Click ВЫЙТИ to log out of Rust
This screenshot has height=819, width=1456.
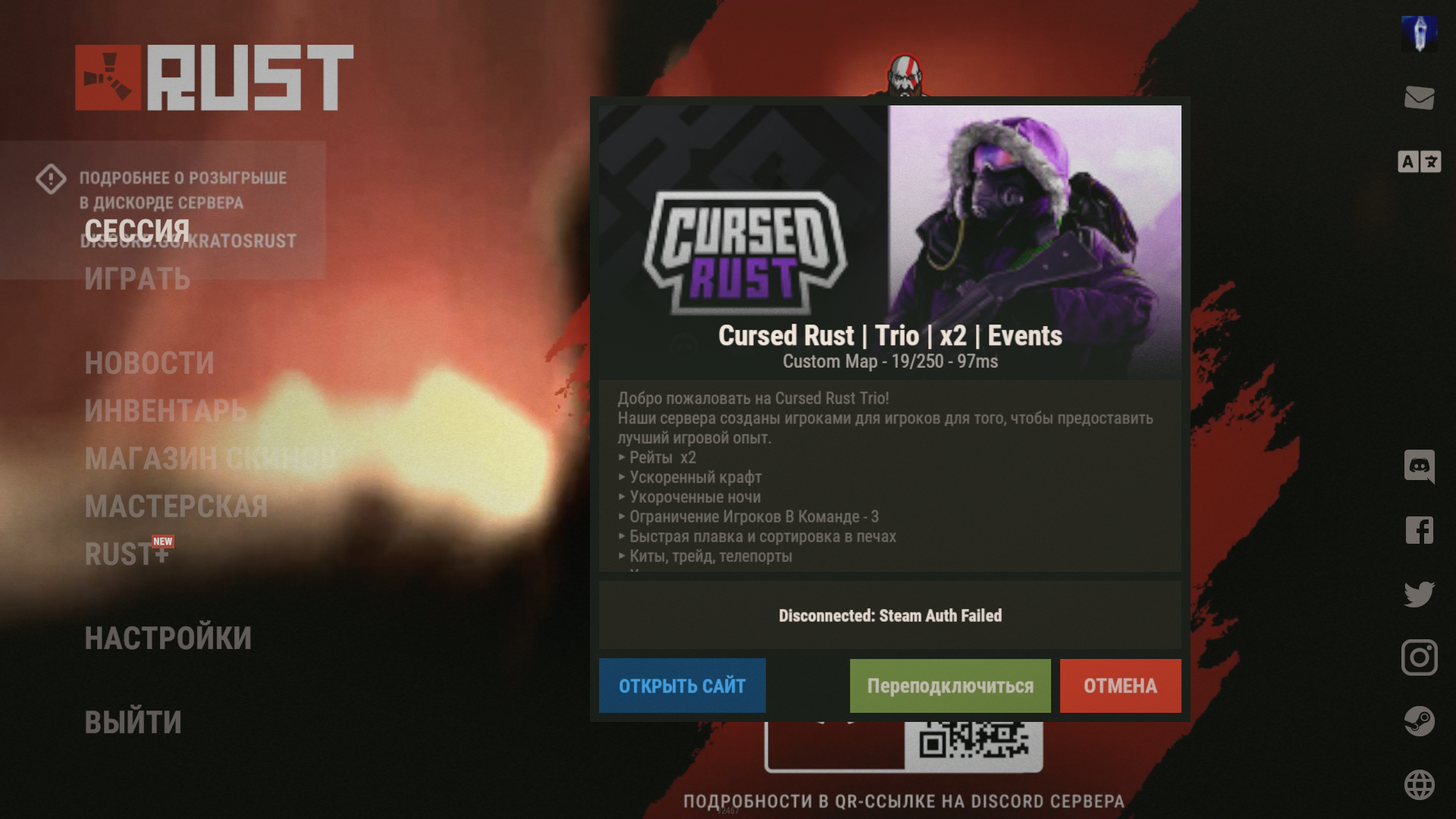[132, 721]
